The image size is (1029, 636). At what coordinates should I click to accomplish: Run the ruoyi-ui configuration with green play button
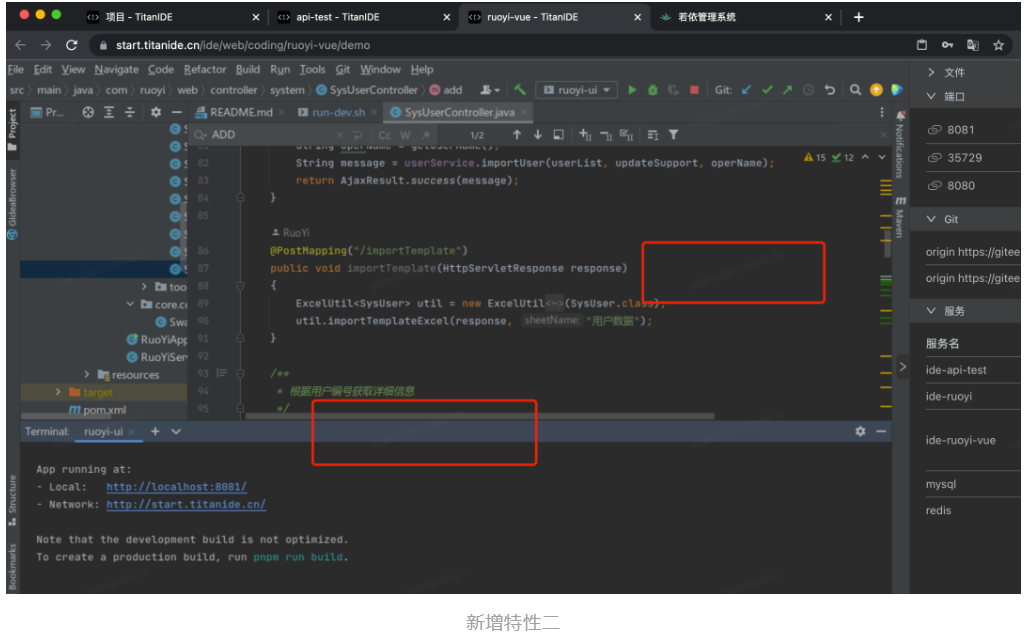(632, 90)
